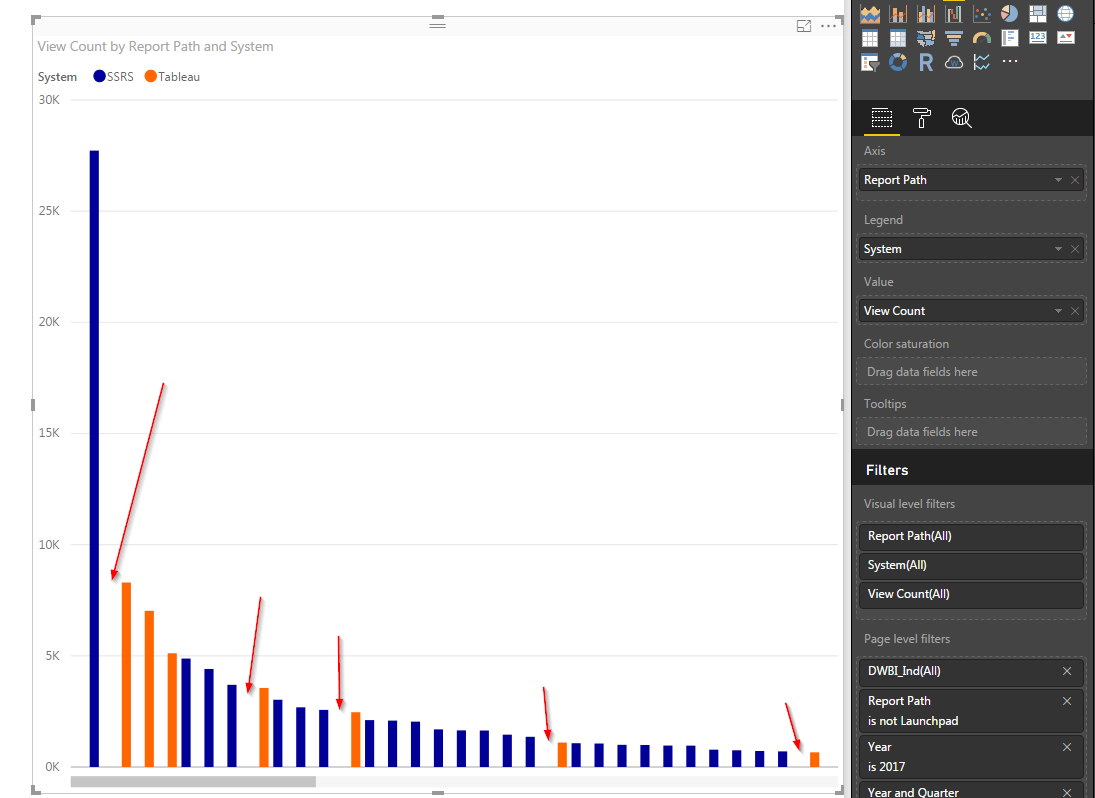Open the View Count value field dropdown

pyautogui.click(x=1058, y=311)
